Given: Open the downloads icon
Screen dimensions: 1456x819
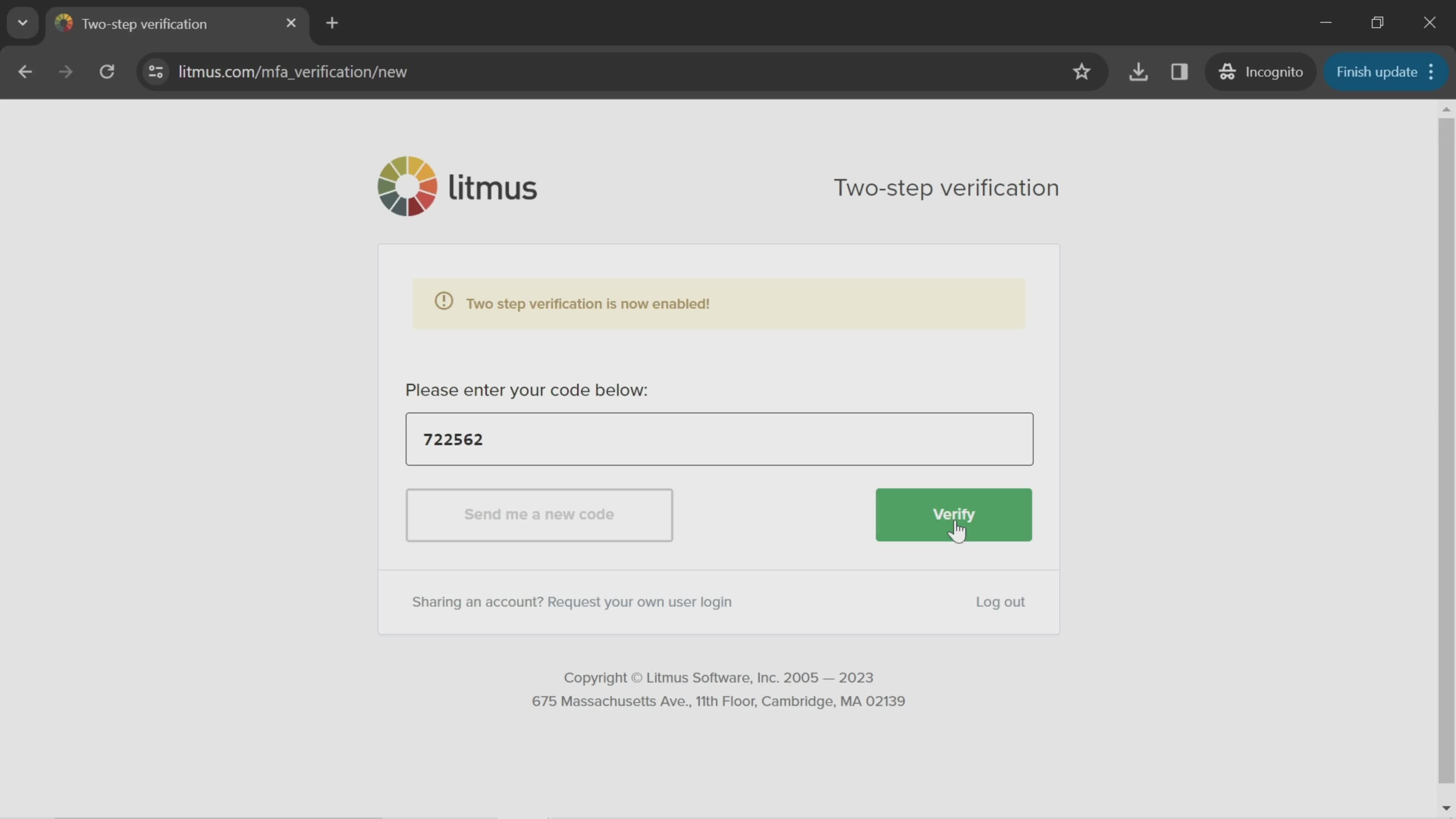Looking at the screenshot, I should click(x=1138, y=72).
